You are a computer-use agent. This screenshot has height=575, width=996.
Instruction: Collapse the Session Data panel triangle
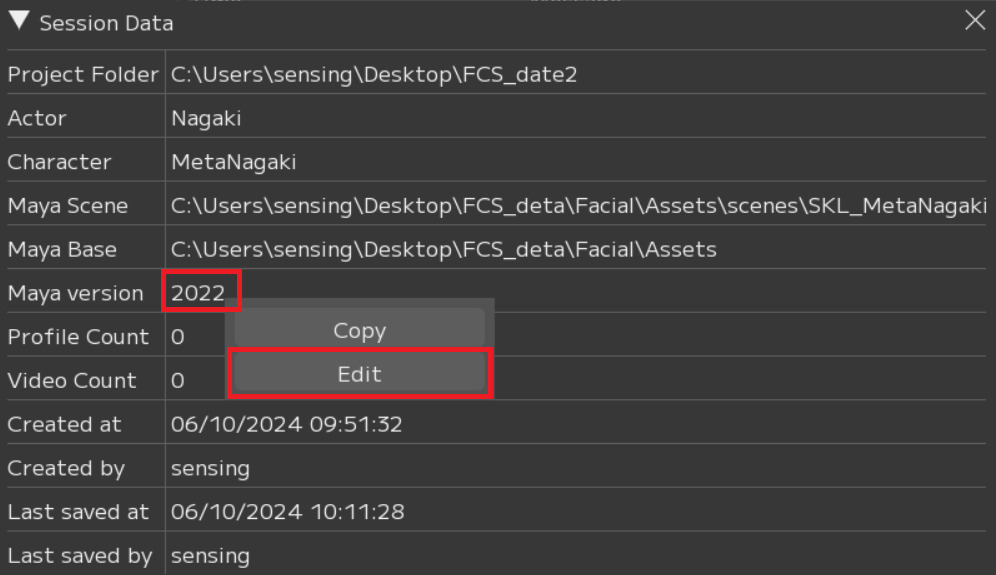click(x=18, y=21)
